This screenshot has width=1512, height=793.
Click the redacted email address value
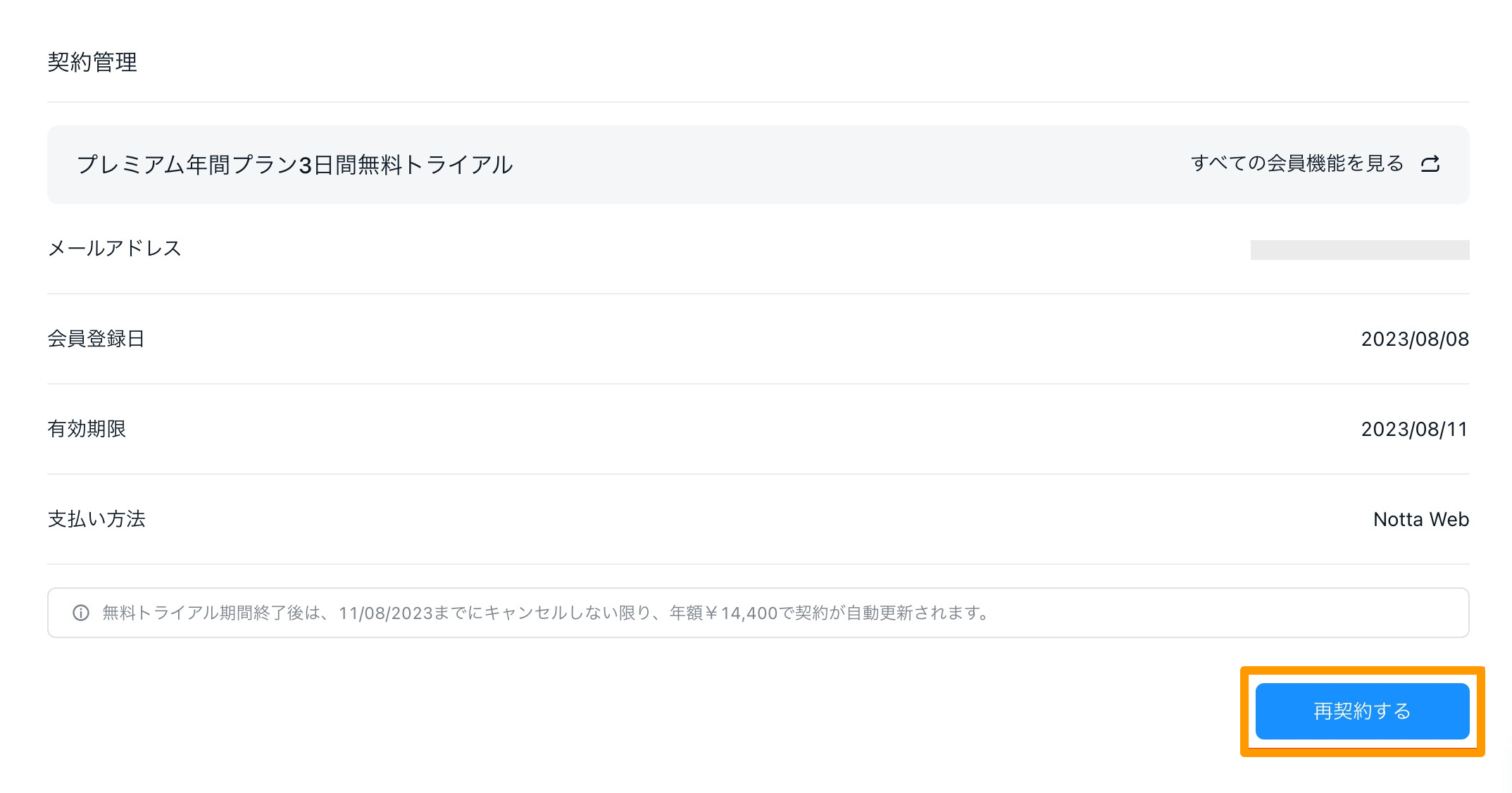1359,250
